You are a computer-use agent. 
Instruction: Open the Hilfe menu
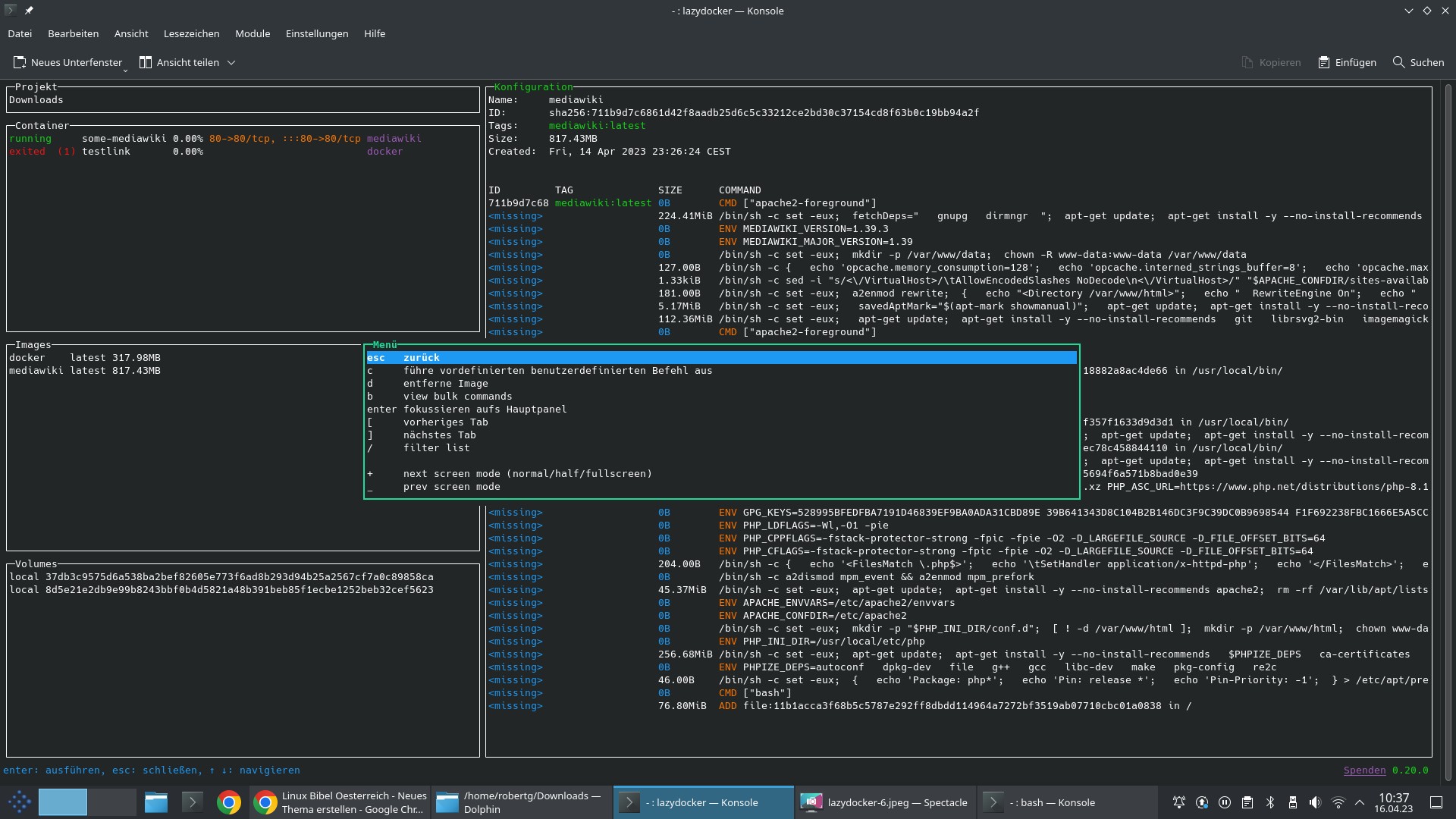coord(375,33)
